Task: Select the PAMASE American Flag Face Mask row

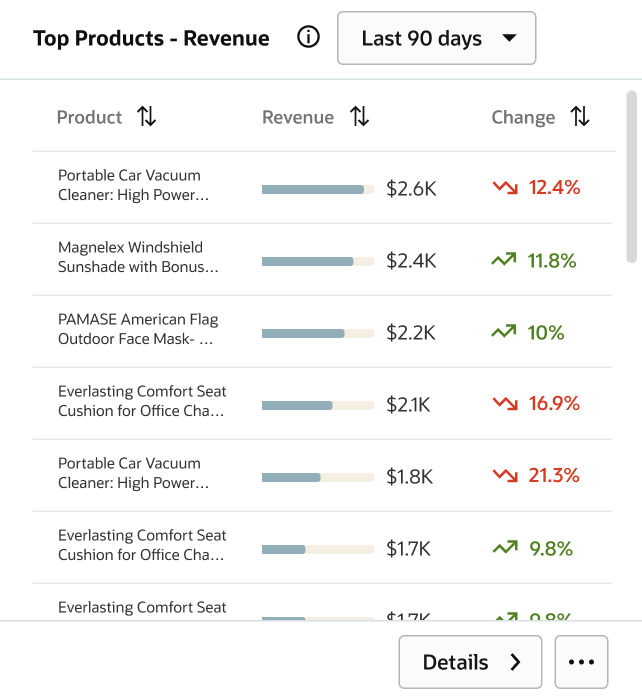Action: [138, 329]
